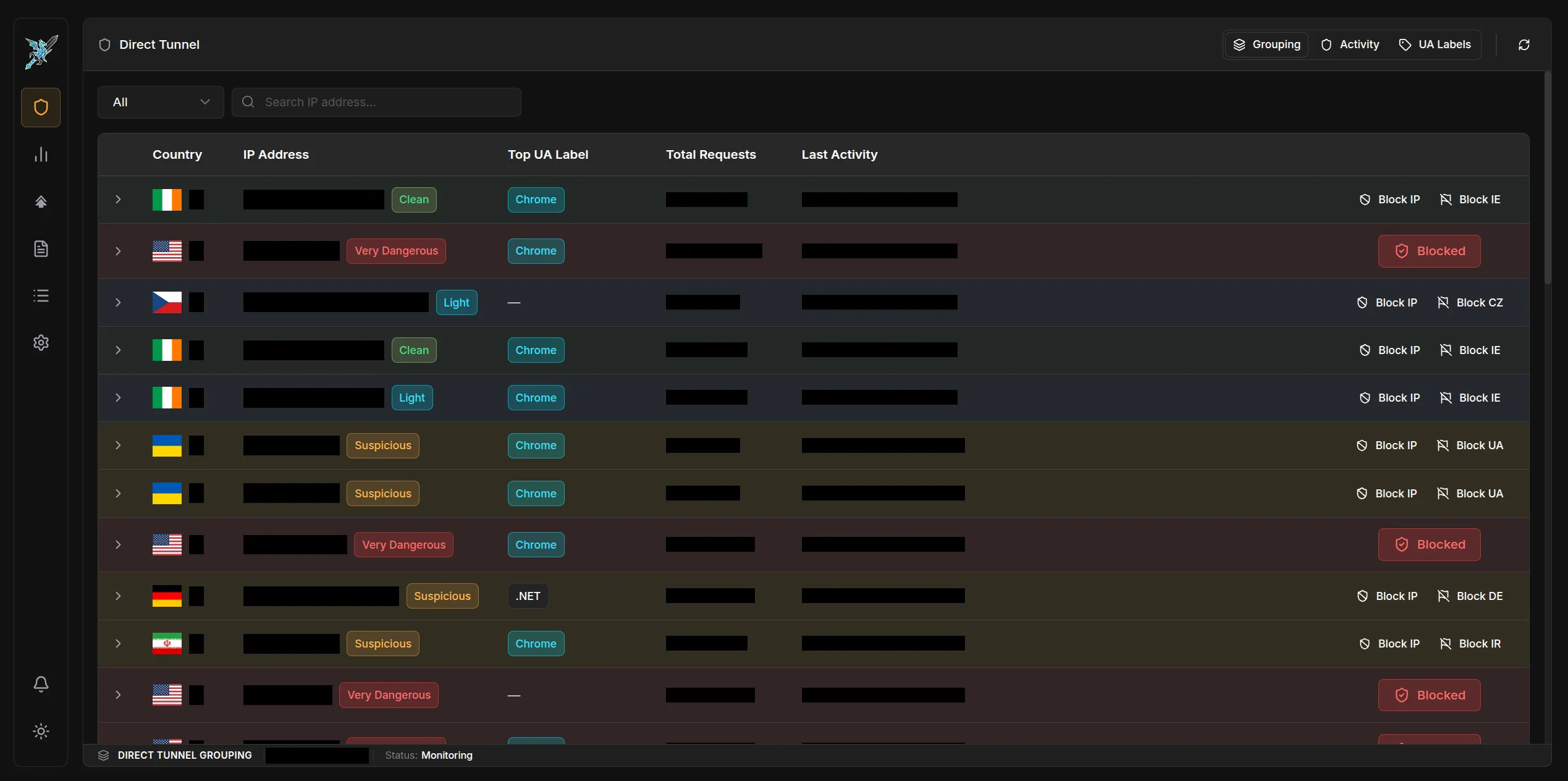Click the Iran flag icon

tap(167, 643)
